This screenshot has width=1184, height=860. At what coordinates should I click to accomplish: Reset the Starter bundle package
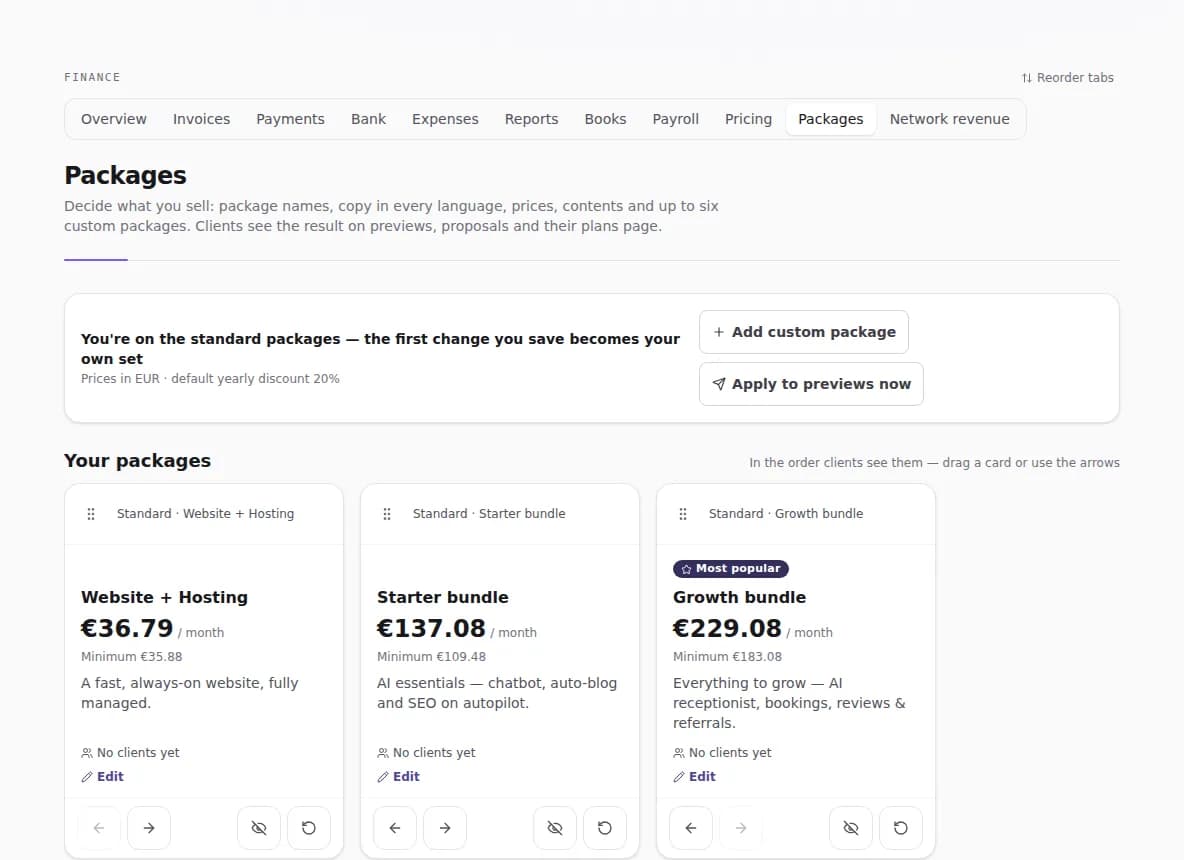[x=605, y=828]
